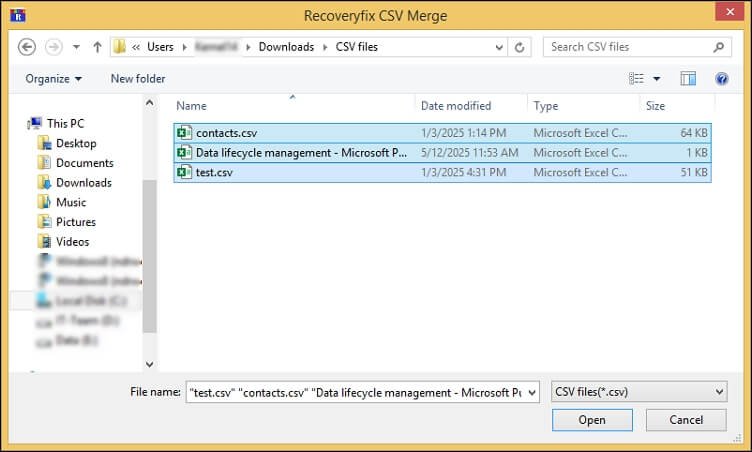This screenshot has height=452, width=752.
Task: Click the search magnifier icon
Action: (x=718, y=47)
